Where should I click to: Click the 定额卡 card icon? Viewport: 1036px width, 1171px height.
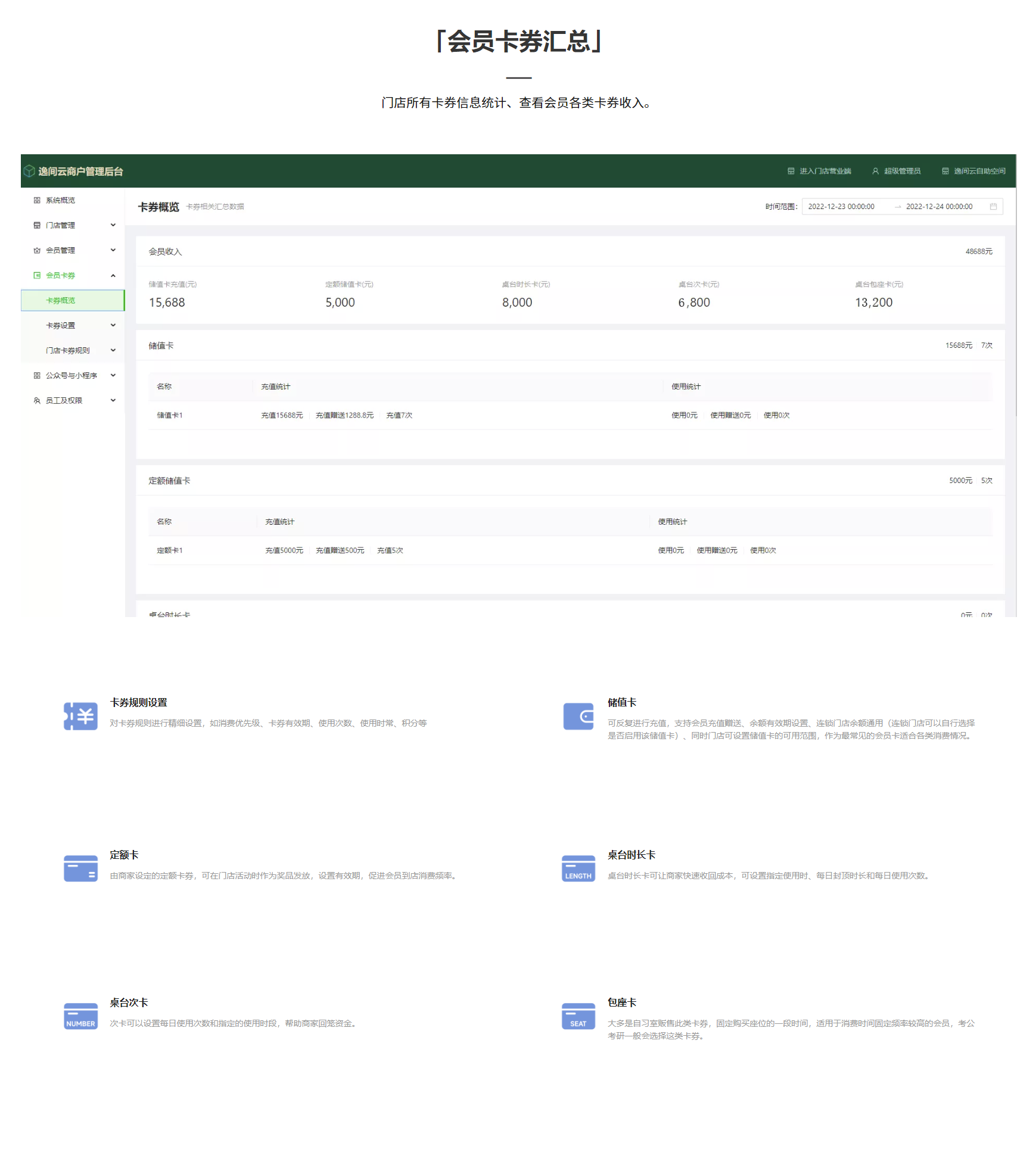tap(80, 868)
